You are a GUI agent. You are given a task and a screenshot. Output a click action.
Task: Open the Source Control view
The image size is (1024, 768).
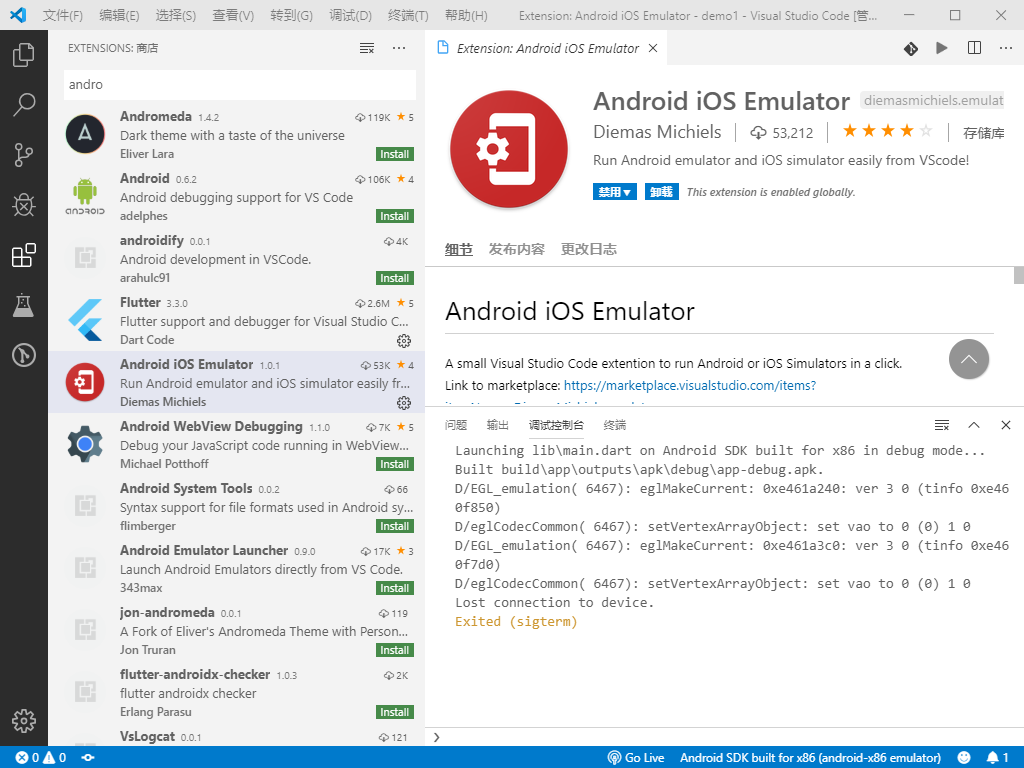coord(24,155)
